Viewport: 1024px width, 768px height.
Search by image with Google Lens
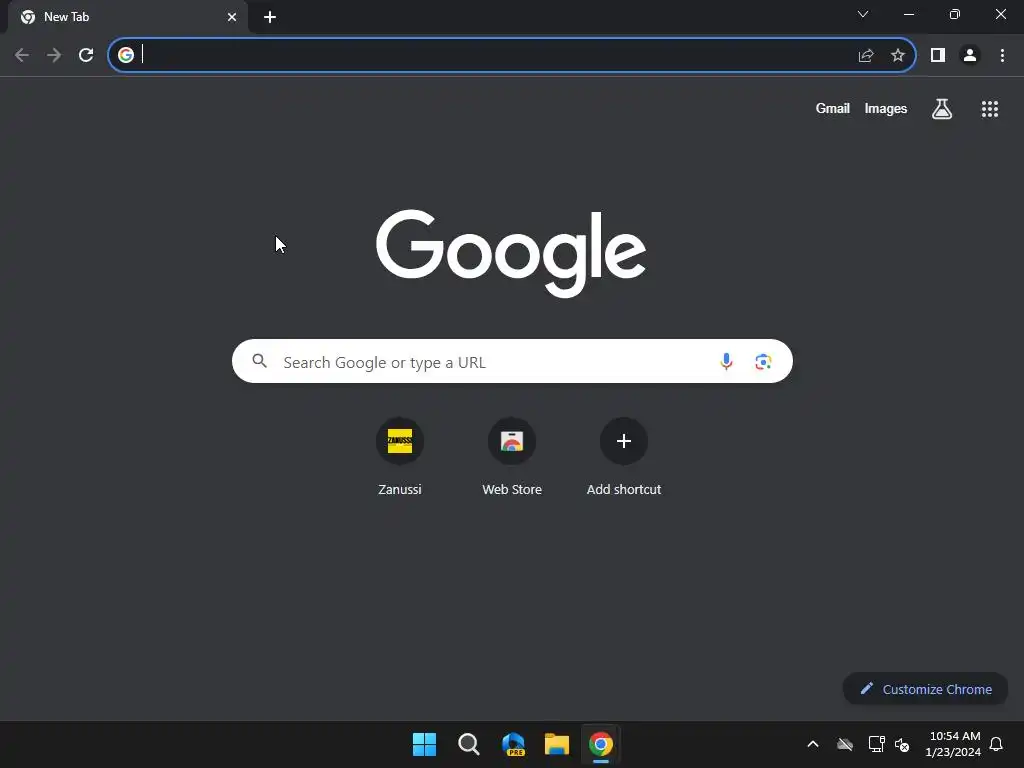tap(763, 361)
